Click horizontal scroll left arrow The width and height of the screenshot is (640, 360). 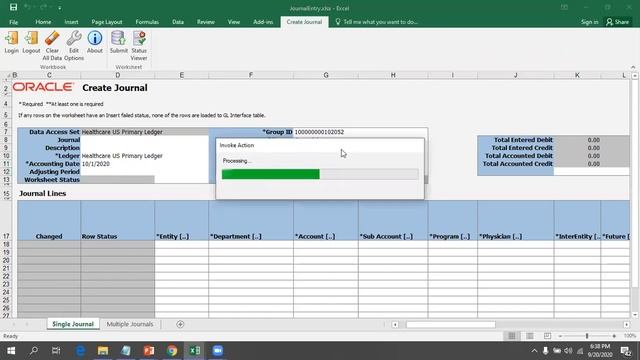[395, 324]
